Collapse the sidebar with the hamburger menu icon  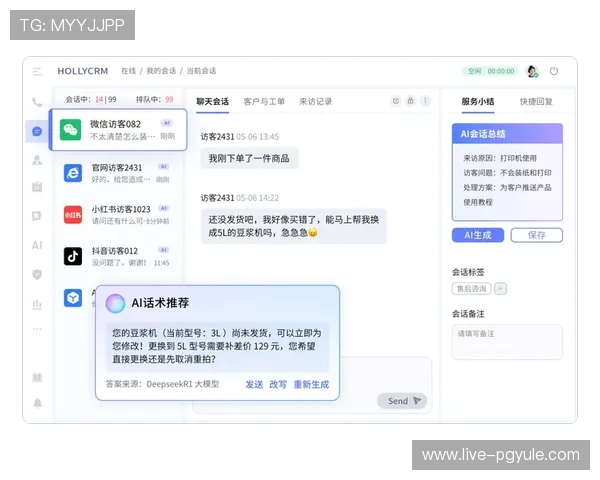37,72
